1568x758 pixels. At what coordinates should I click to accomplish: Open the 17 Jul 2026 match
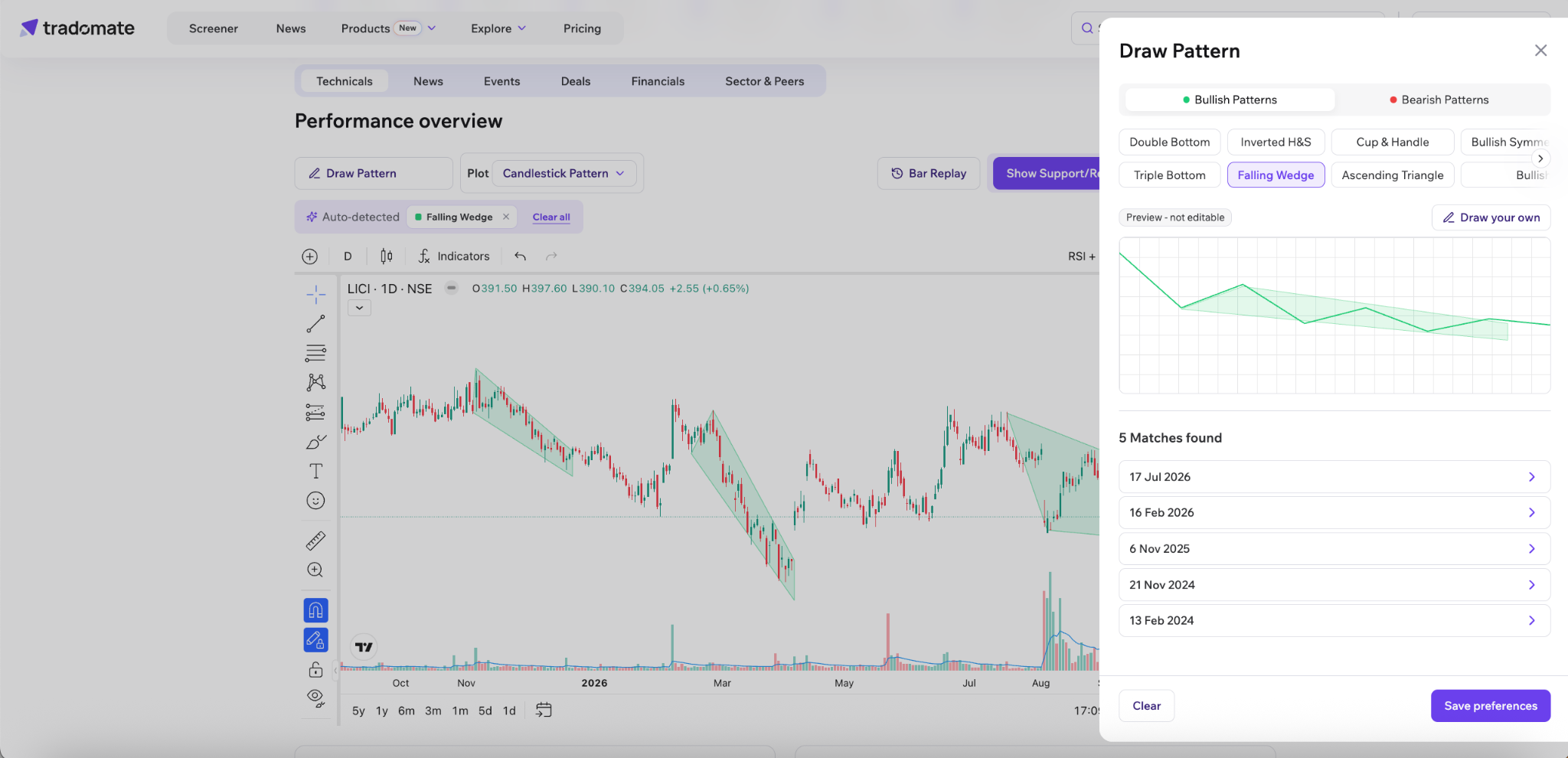click(1334, 476)
